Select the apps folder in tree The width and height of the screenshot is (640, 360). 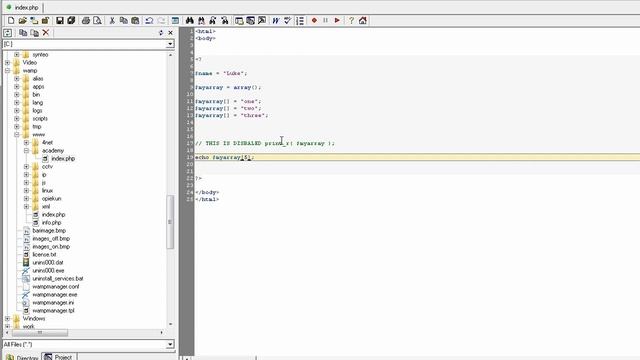point(38,87)
